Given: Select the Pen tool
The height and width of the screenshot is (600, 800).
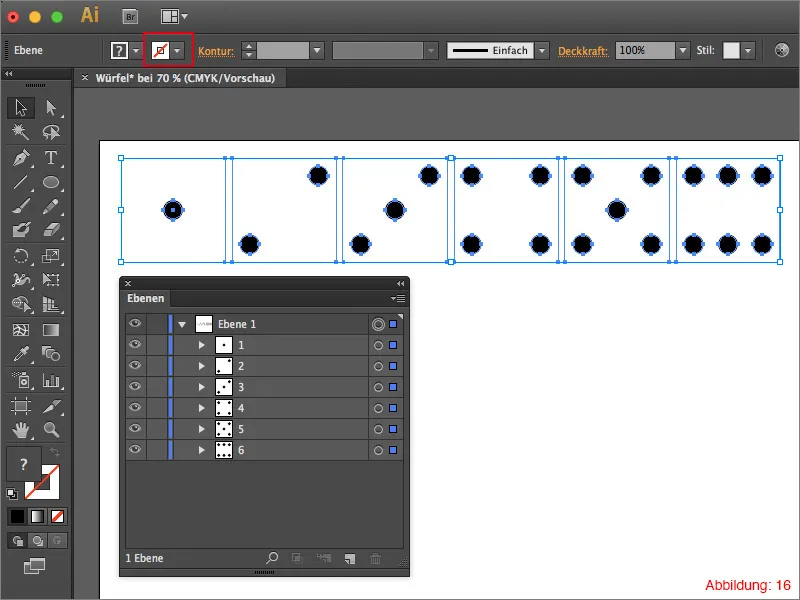Looking at the screenshot, I should 21,158.
